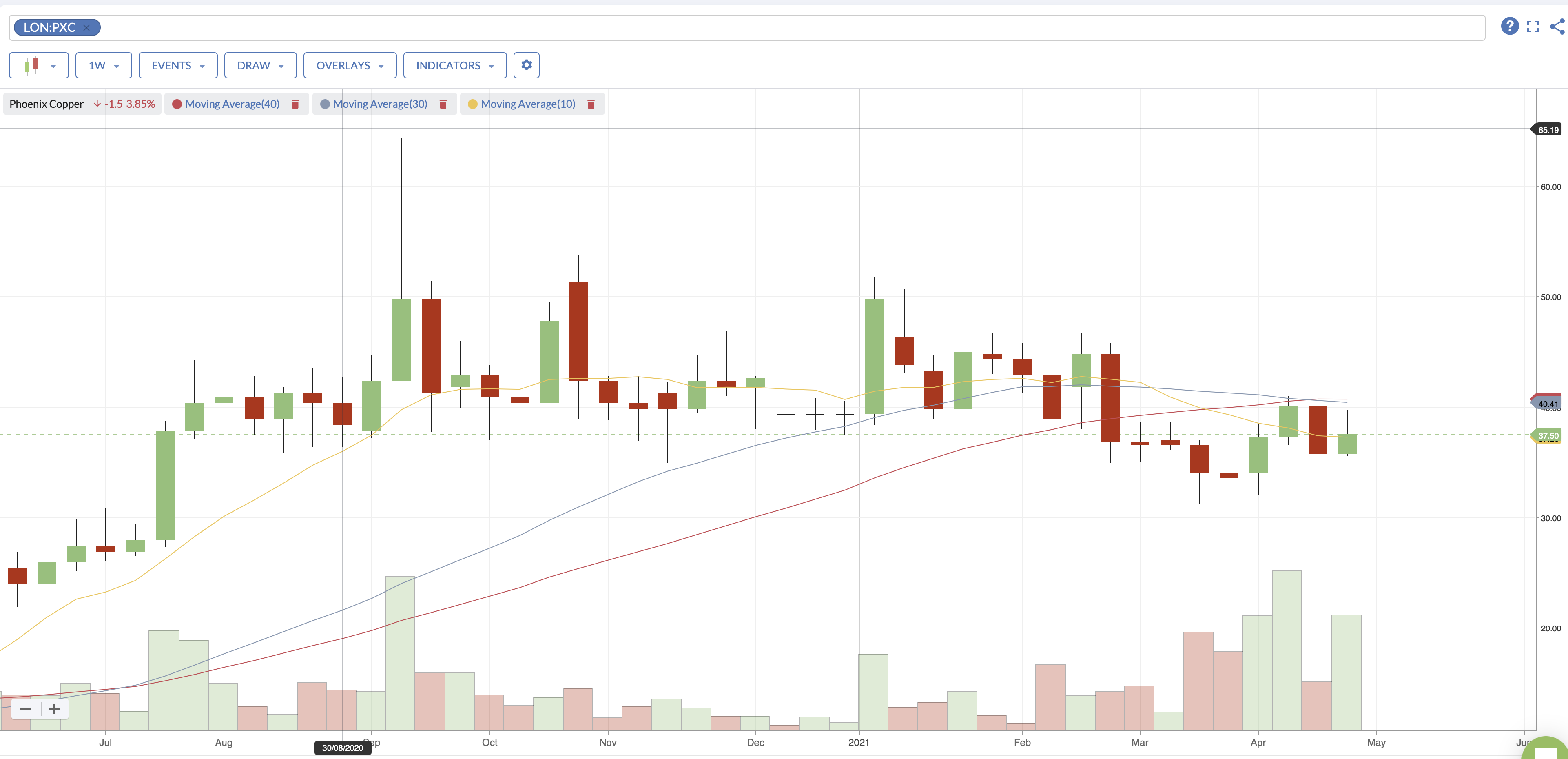The image size is (1568, 759).
Task: Open the candlestick chart type dropdown
Action: (x=39, y=65)
